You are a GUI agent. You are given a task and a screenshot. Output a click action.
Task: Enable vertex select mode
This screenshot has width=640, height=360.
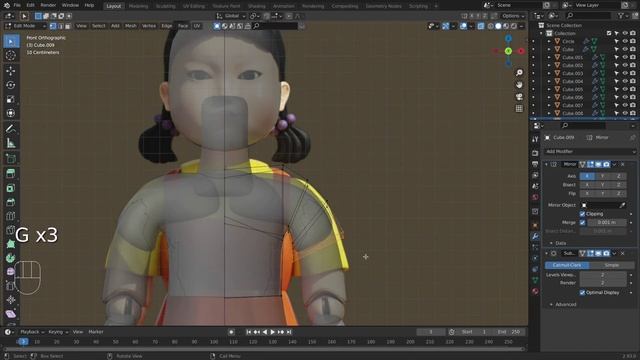pyautogui.click(x=53, y=26)
